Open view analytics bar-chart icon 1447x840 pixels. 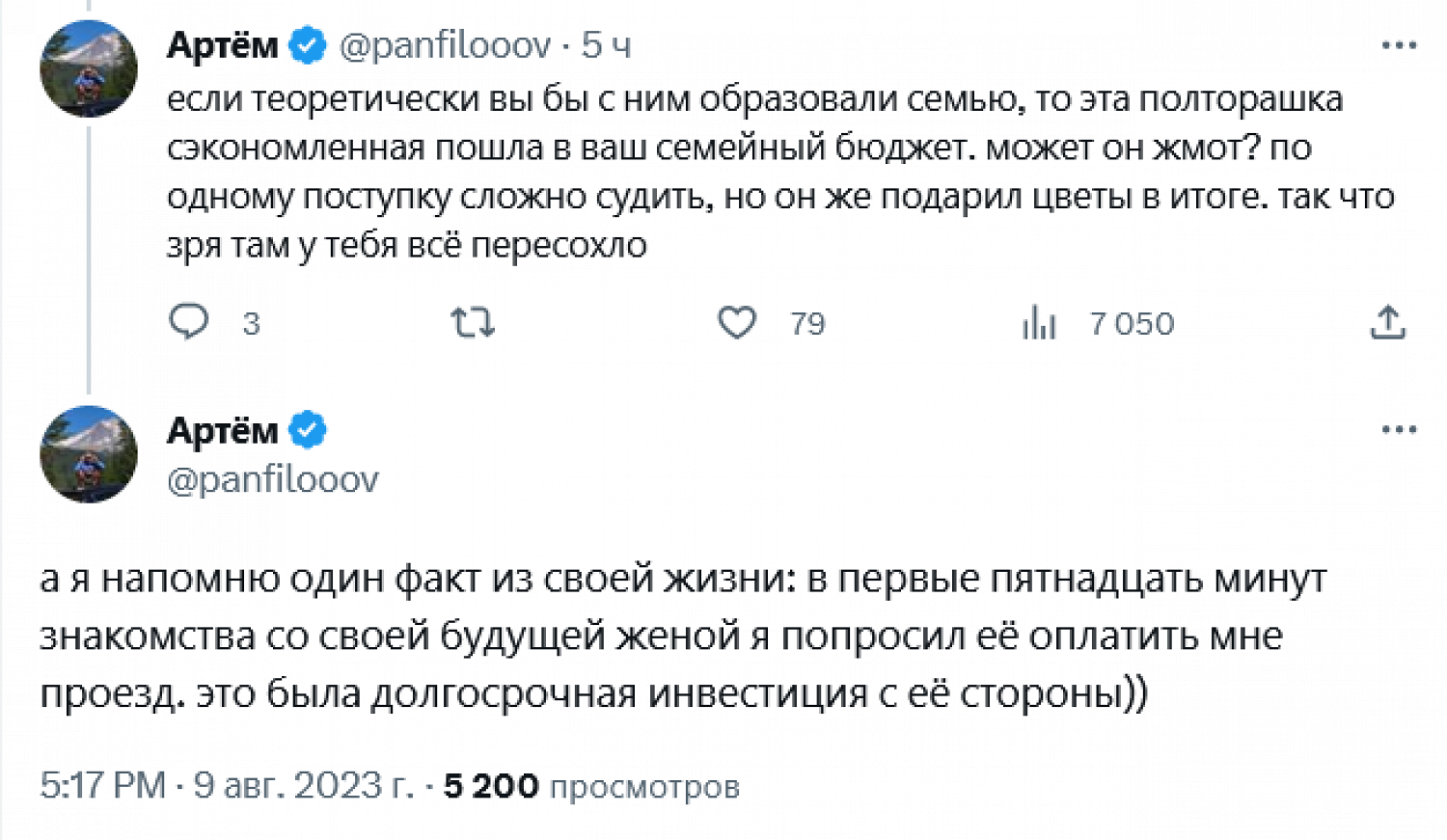1039,322
